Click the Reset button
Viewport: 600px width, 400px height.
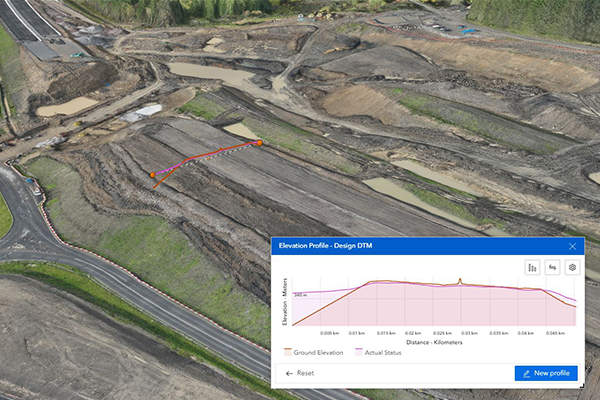(x=300, y=373)
